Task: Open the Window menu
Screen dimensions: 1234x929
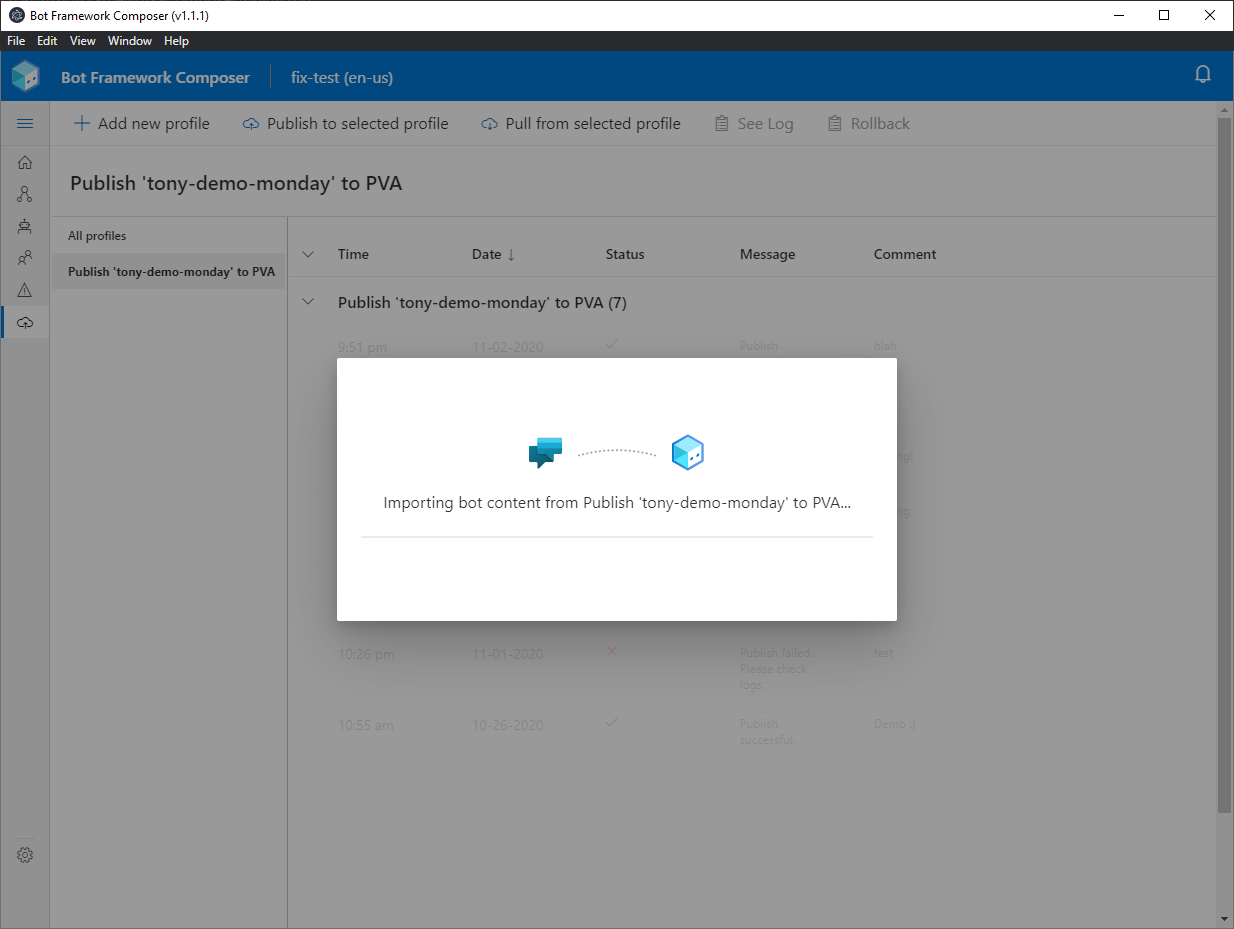Action: pyautogui.click(x=130, y=41)
